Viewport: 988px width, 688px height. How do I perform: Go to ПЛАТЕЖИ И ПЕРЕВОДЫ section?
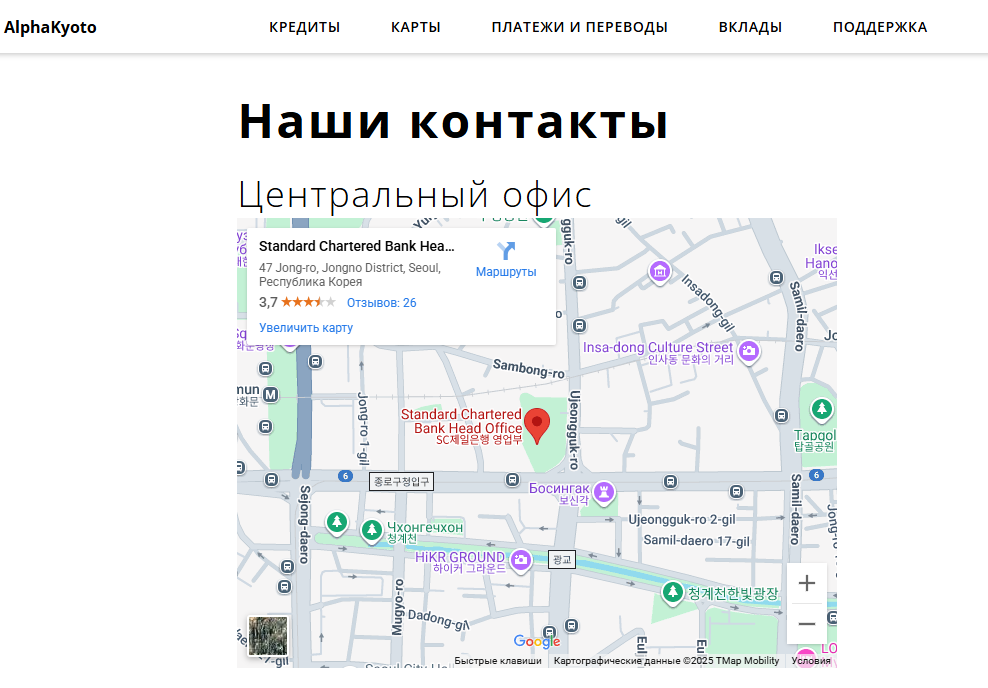[579, 27]
